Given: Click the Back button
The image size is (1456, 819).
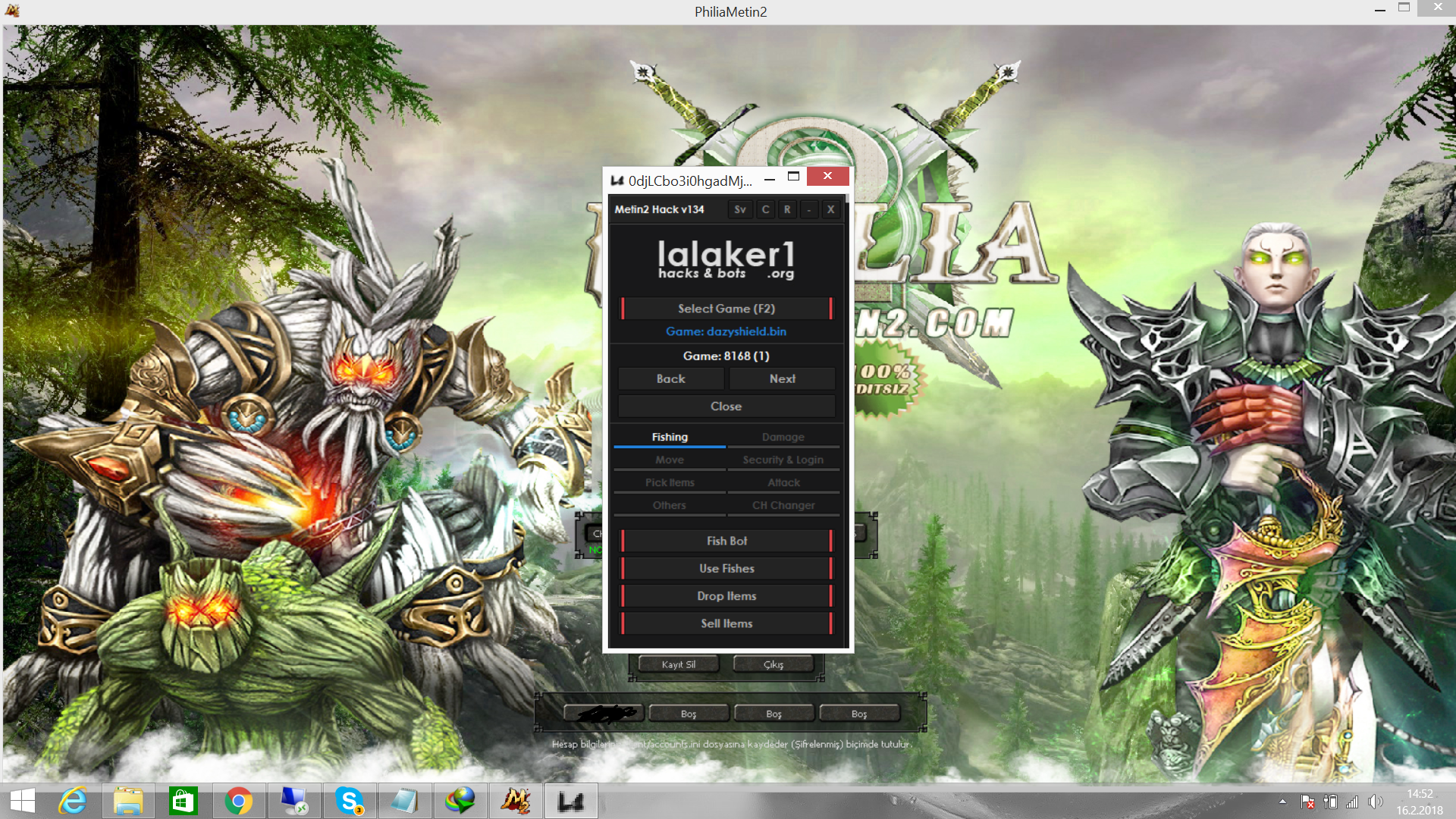Looking at the screenshot, I should pos(670,378).
